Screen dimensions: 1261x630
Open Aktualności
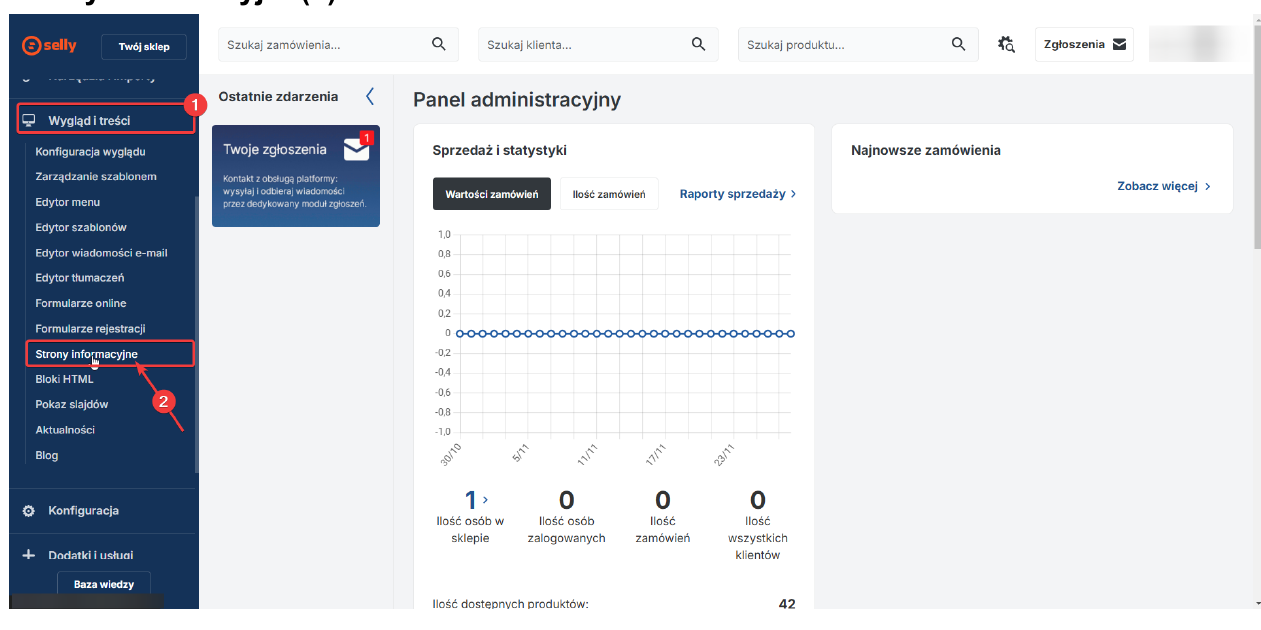[65, 430]
